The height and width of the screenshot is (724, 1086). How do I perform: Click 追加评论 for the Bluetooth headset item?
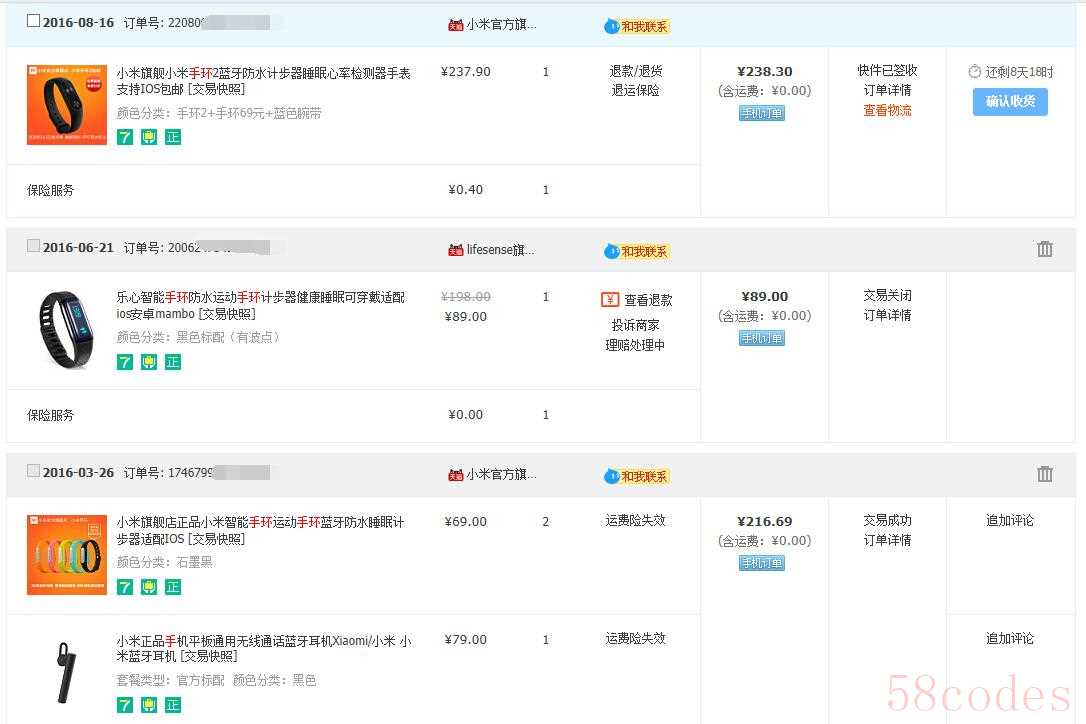pos(1010,639)
